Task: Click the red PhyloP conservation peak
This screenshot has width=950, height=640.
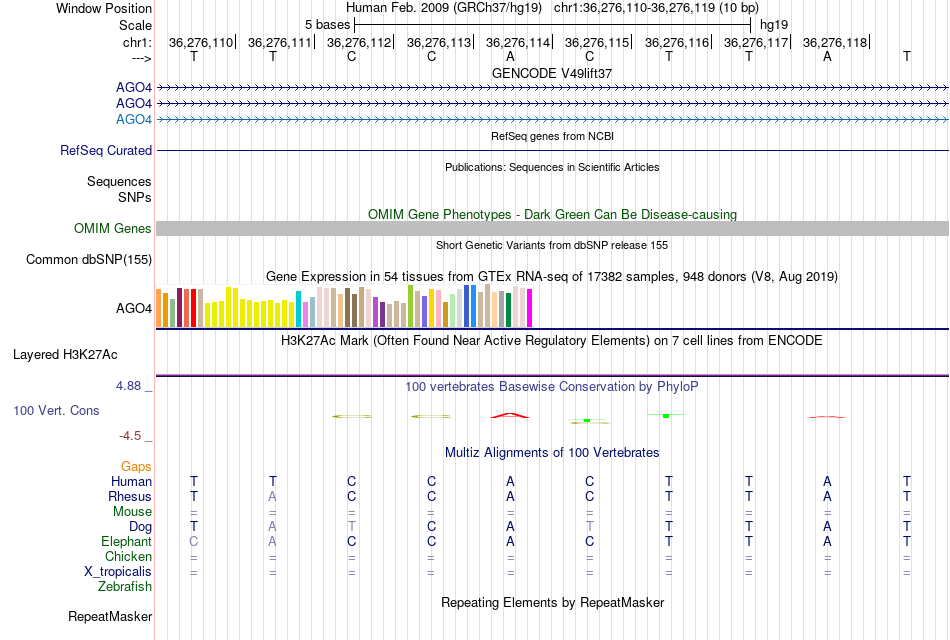Action: coord(510,415)
